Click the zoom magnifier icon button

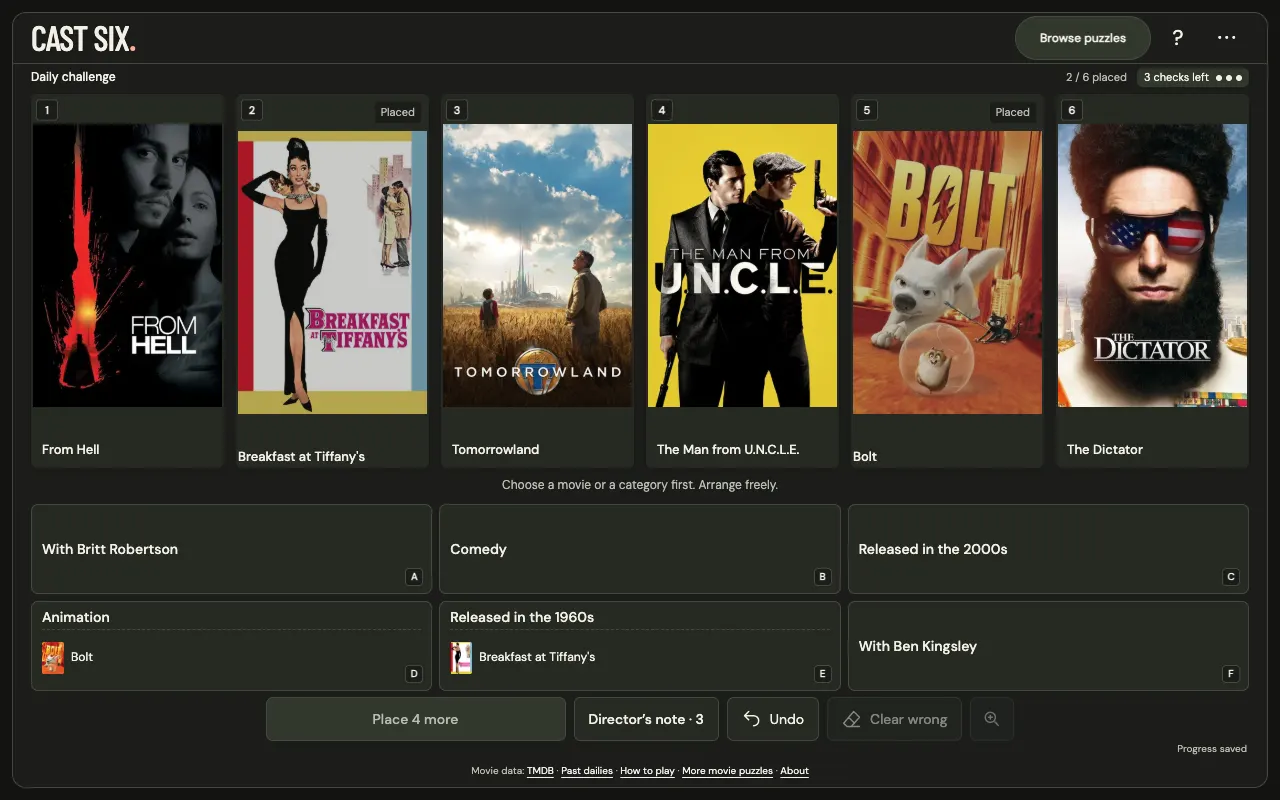pos(991,719)
